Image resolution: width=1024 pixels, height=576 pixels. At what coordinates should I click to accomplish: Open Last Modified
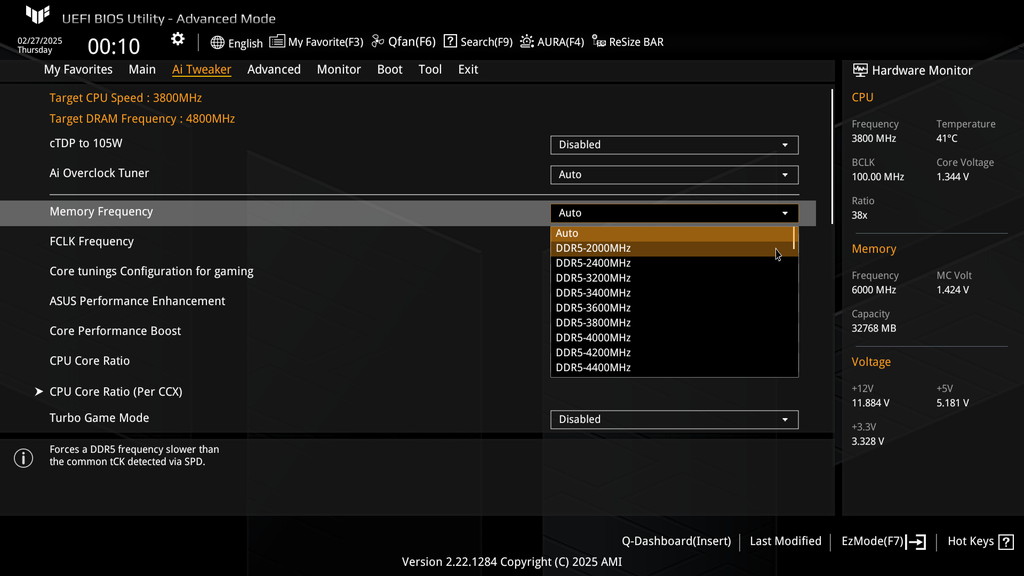click(786, 541)
